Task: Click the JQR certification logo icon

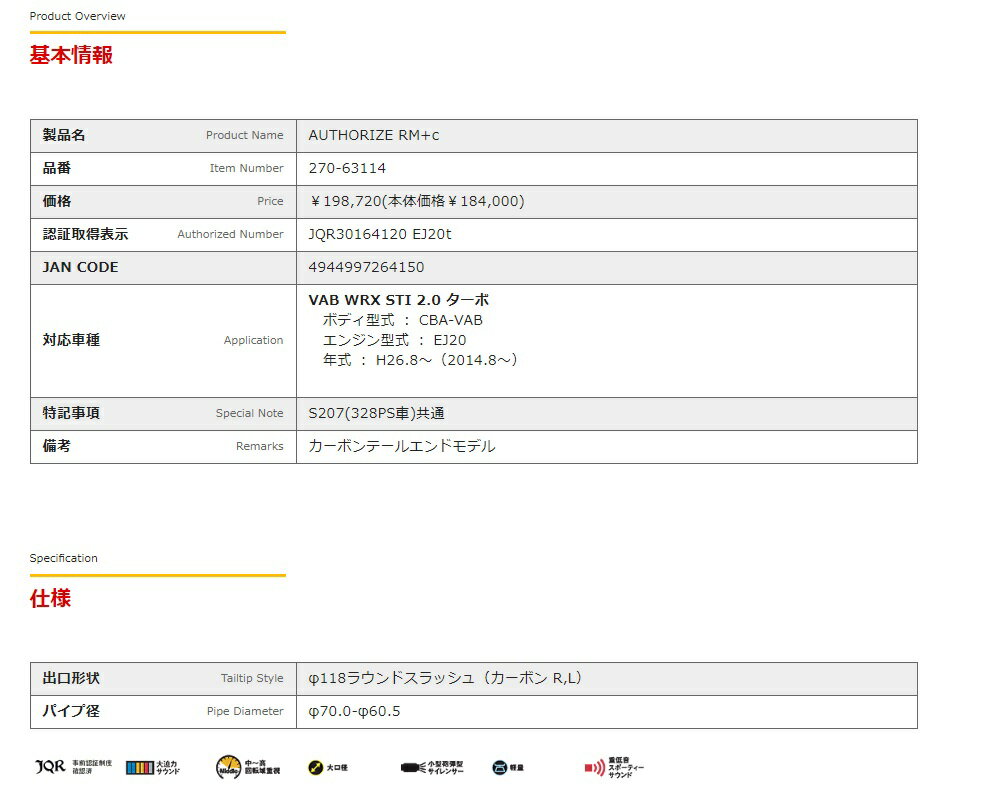Action: point(49,767)
